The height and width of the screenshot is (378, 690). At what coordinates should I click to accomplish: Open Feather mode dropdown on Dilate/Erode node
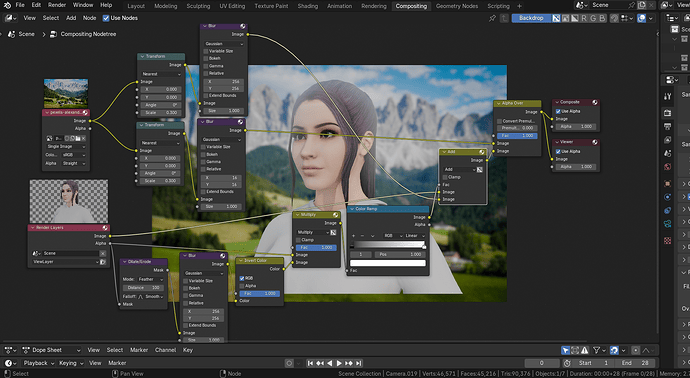click(x=150, y=279)
